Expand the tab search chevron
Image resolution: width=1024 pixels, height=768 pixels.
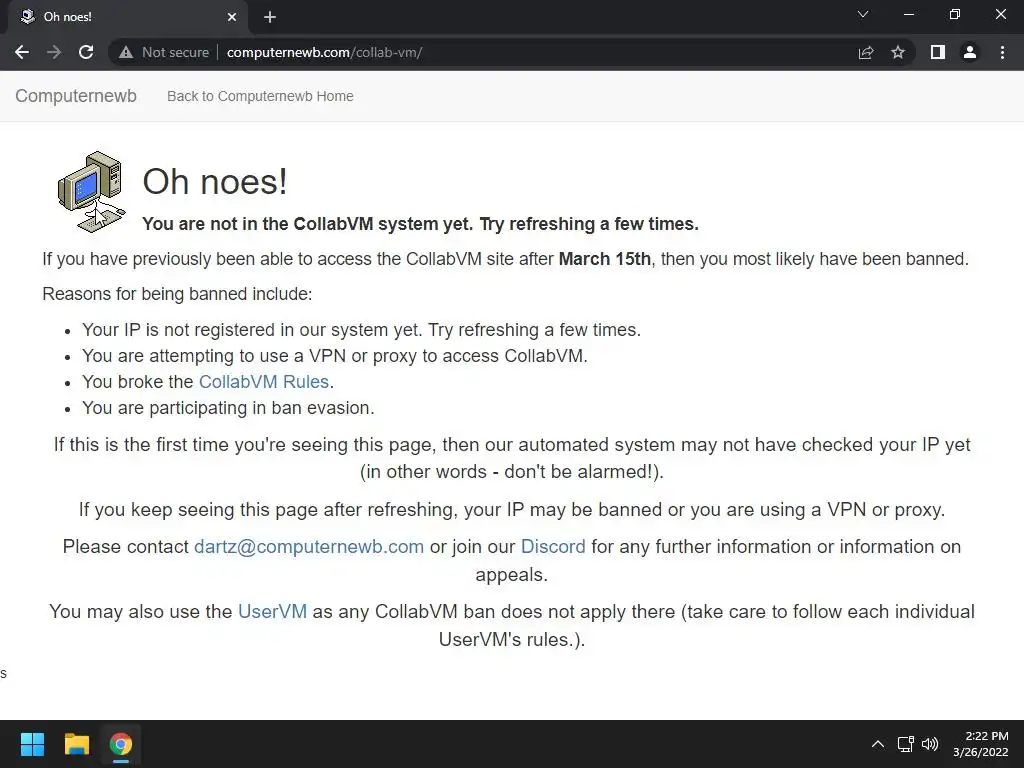863,14
